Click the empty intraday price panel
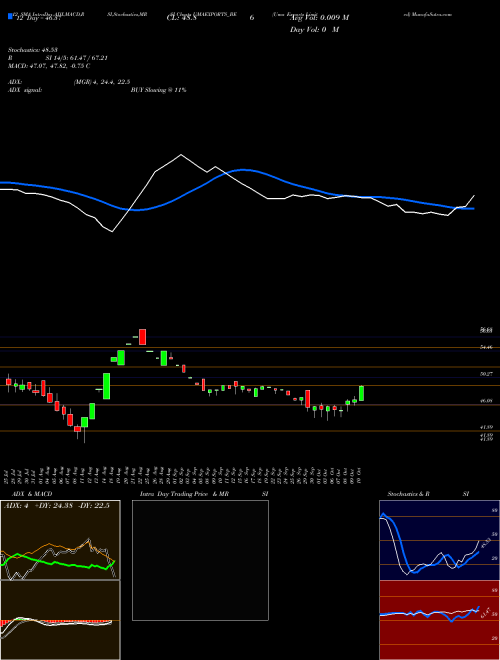The width and height of the screenshot is (500, 660). (x=200, y=560)
